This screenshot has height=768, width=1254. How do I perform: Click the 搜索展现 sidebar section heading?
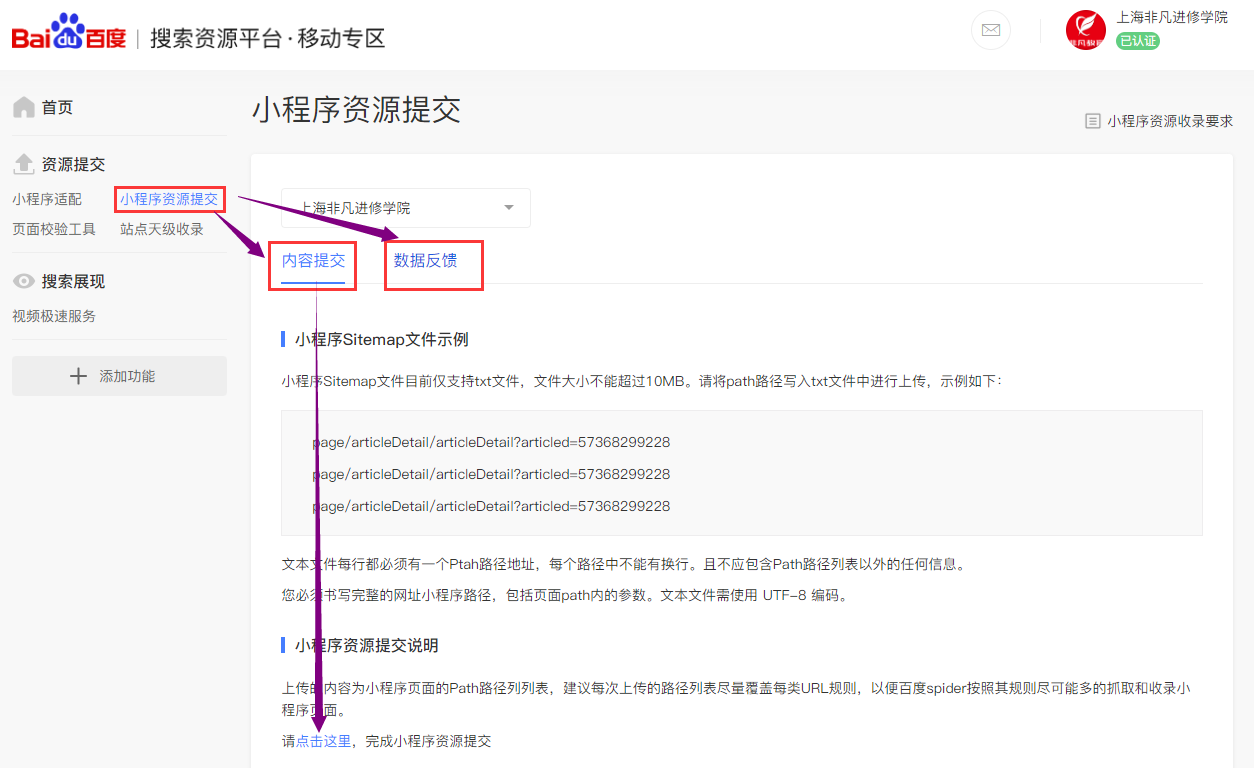pos(73,282)
